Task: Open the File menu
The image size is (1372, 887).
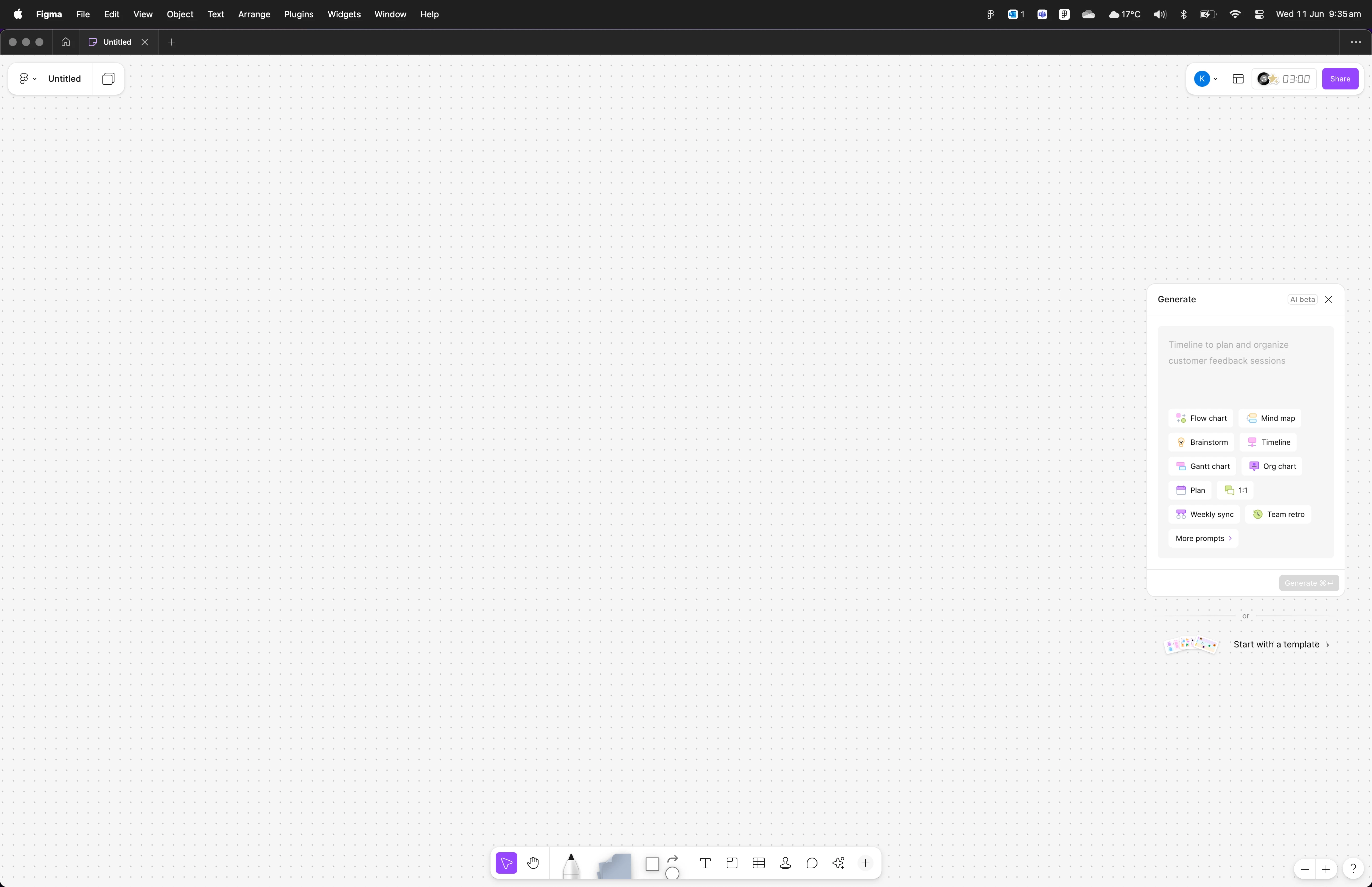Action: click(x=82, y=14)
